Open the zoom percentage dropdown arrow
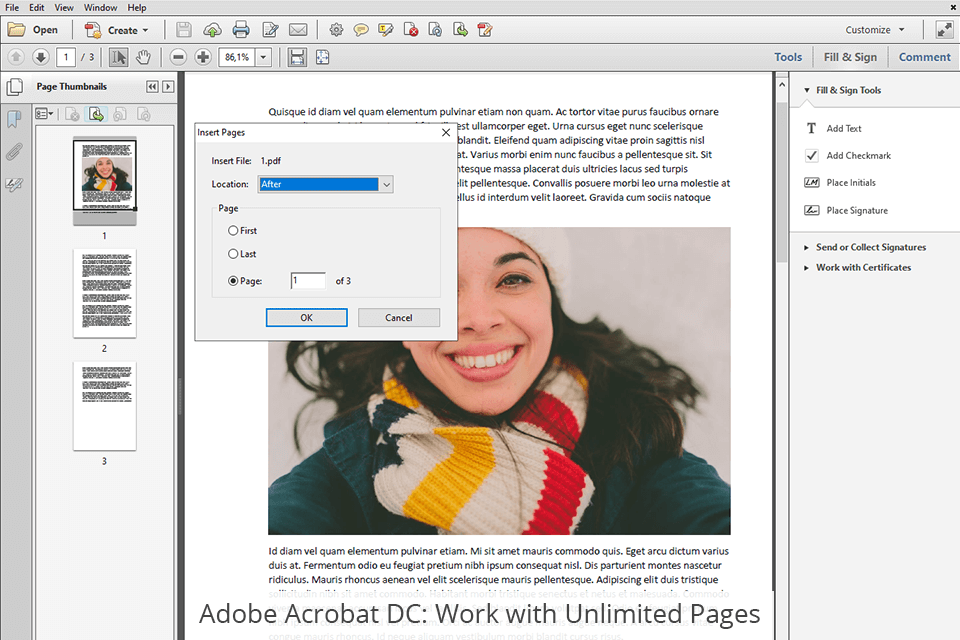The image size is (960, 640). (264, 57)
